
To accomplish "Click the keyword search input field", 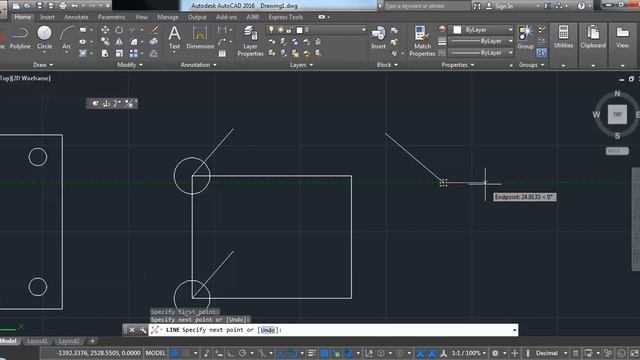I will [426, 6].
